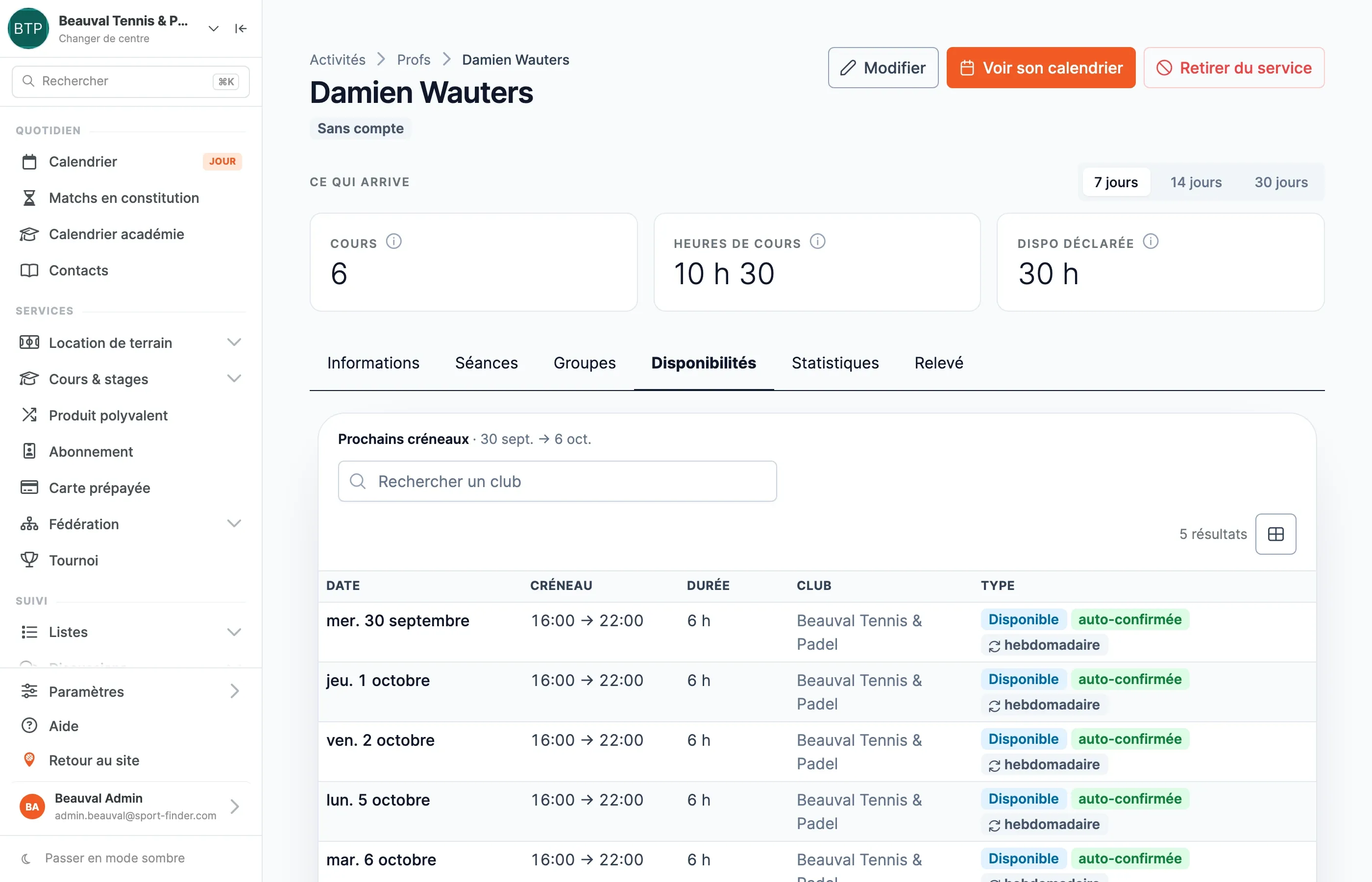Switch to the Groupes tab
The image size is (1372, 882).
585,363
